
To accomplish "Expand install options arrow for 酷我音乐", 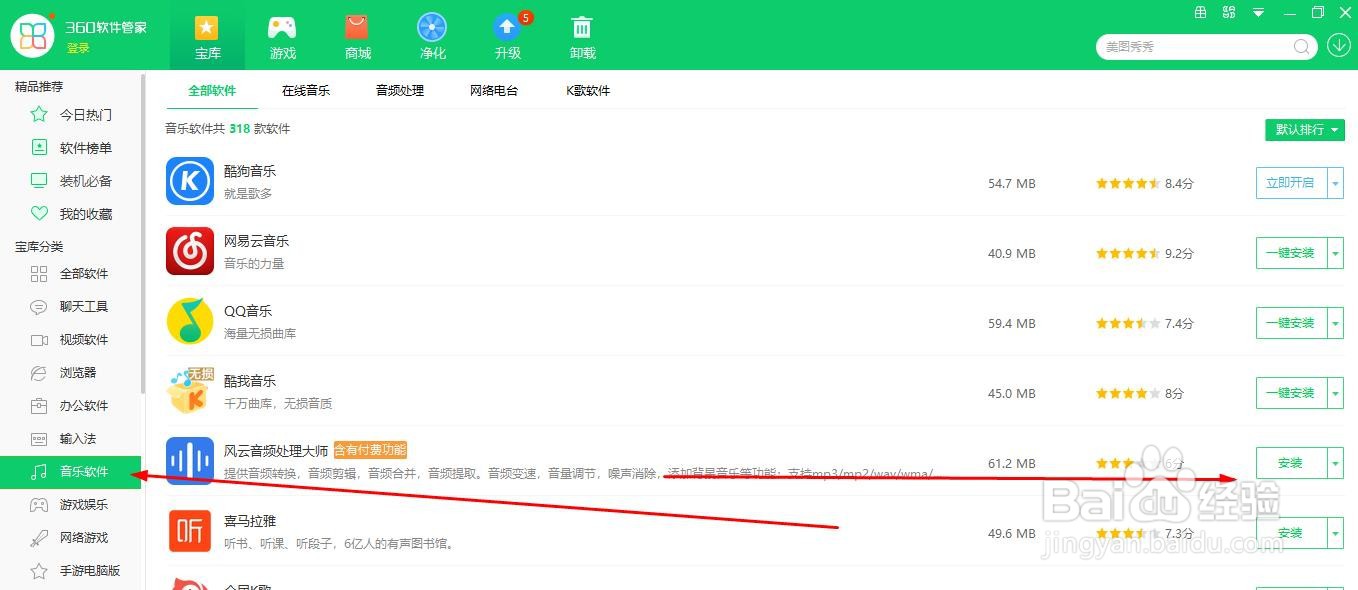I will coord(1336,393).
